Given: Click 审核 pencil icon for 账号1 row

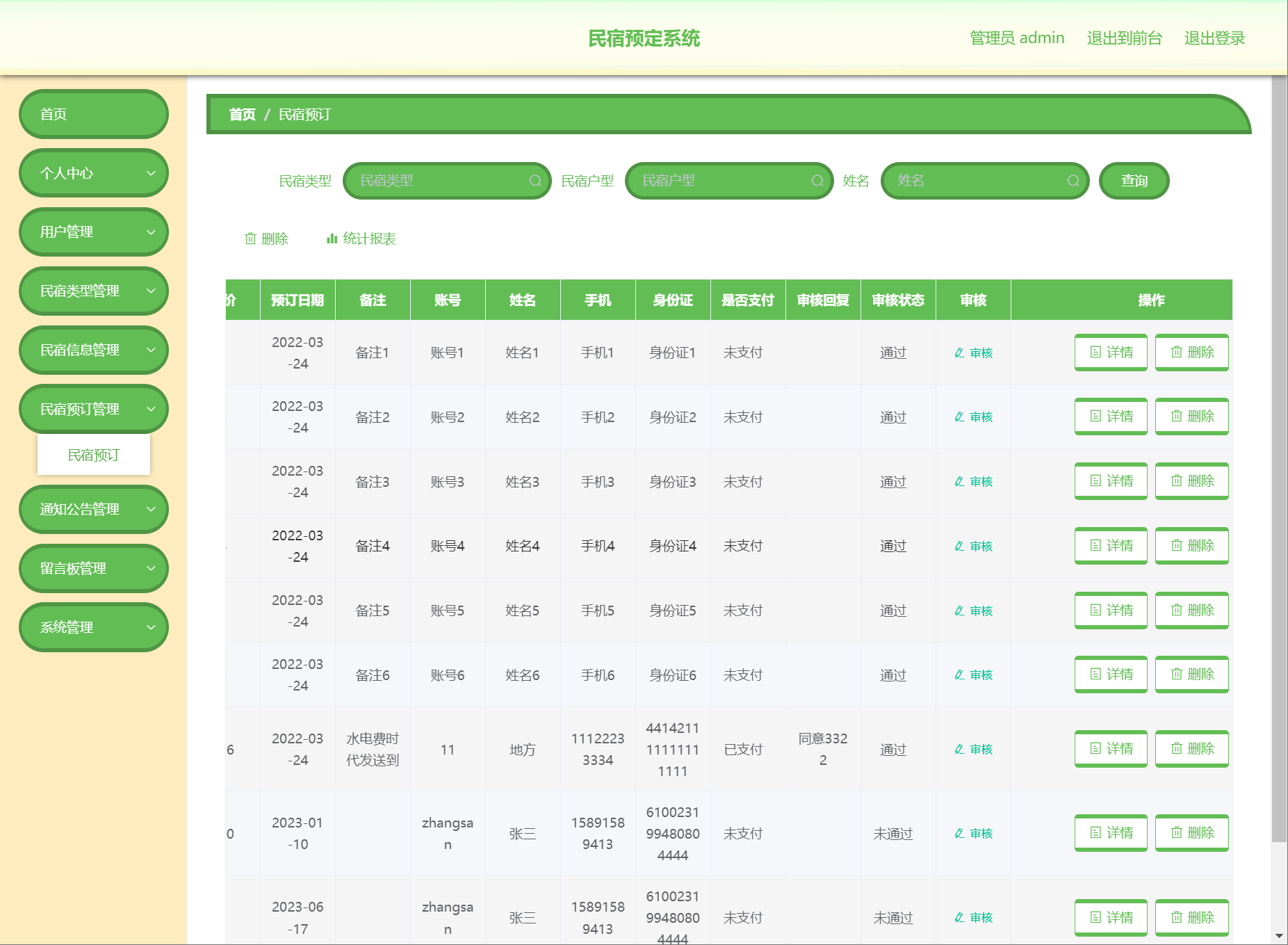Looking at the screenshot, I should [x=959, y=353].
